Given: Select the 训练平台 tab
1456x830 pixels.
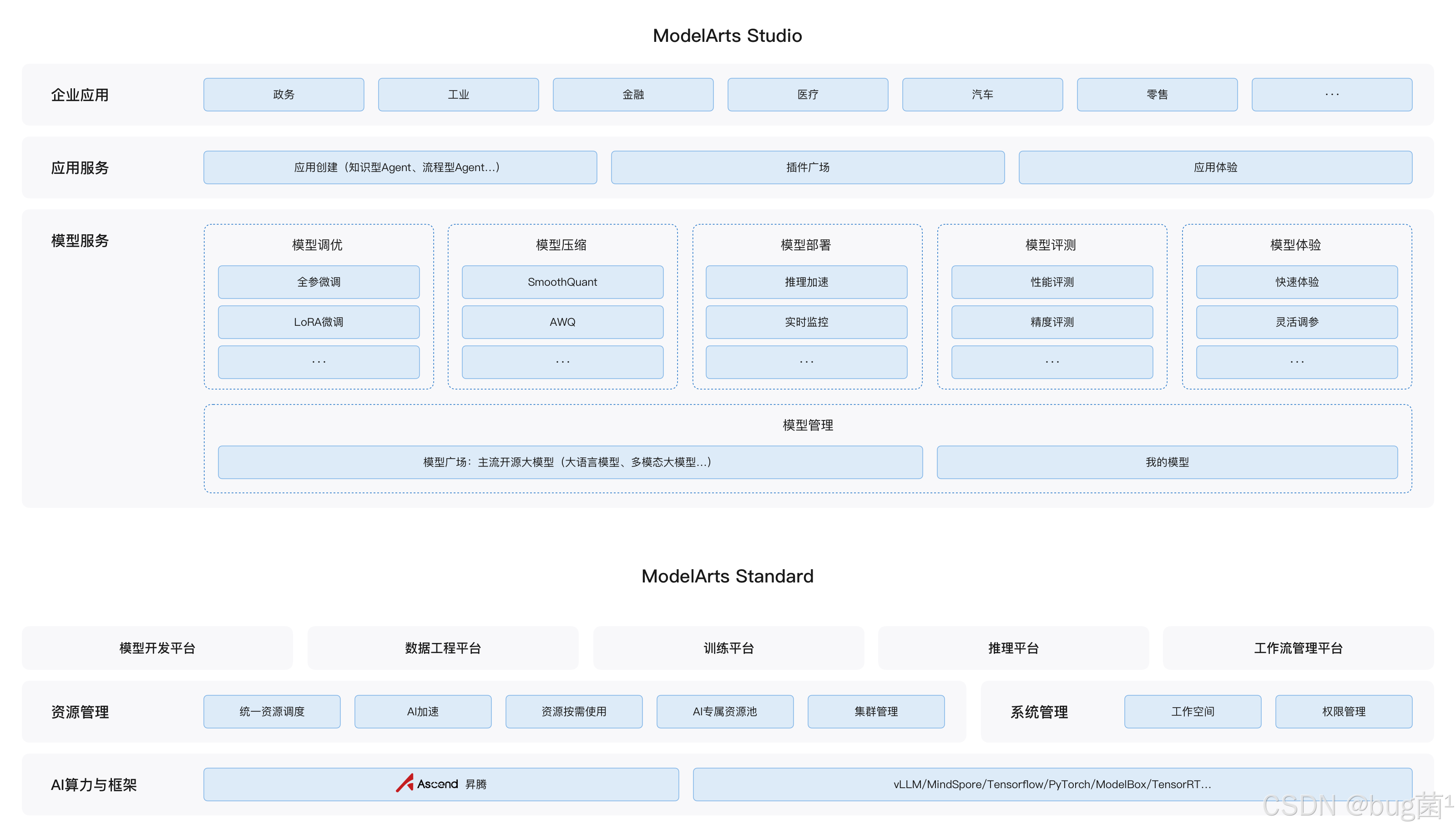Looking at the screenshot, I should coord(728,648).
